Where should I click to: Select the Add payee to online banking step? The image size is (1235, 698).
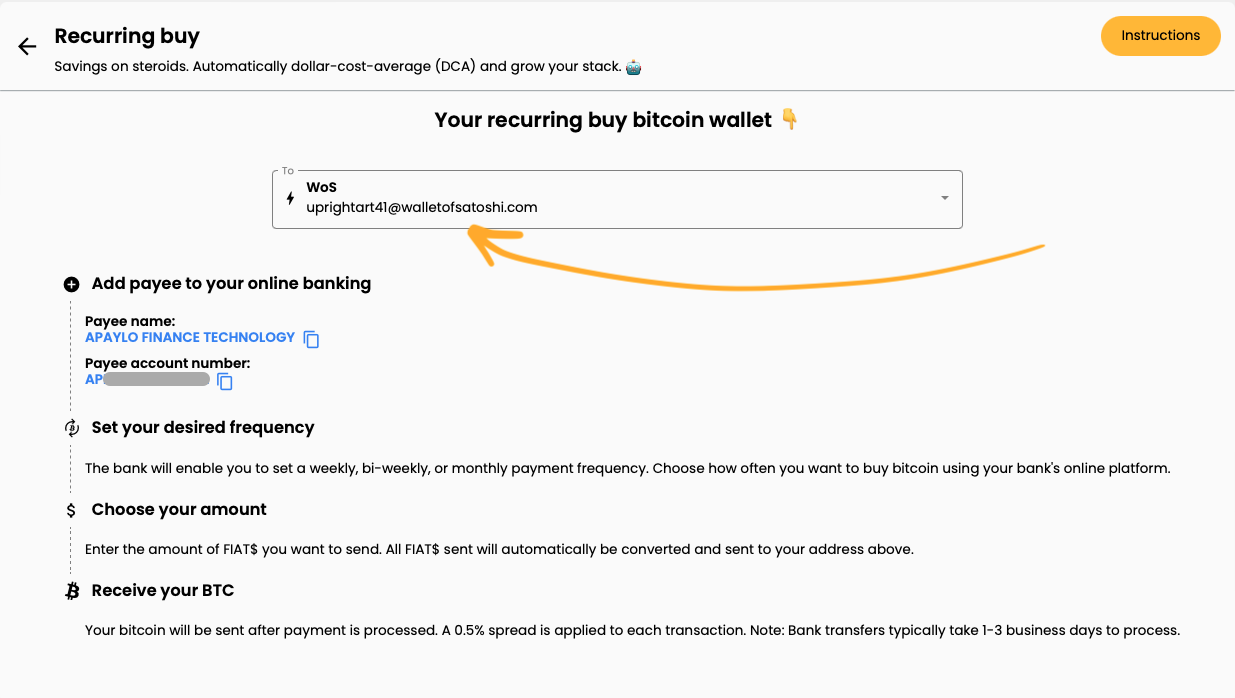point(231,284)
